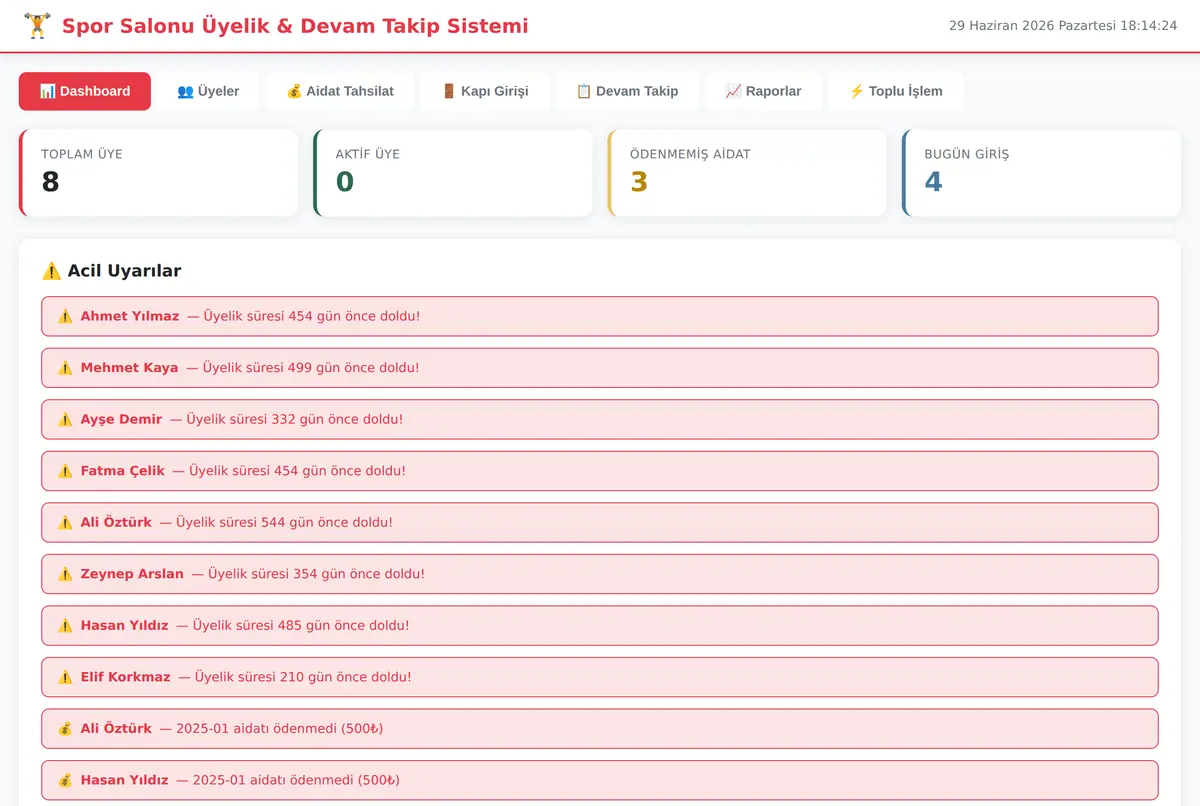
Task: Click the Spor Salonu system title
Action: click(x=295, y=26)
